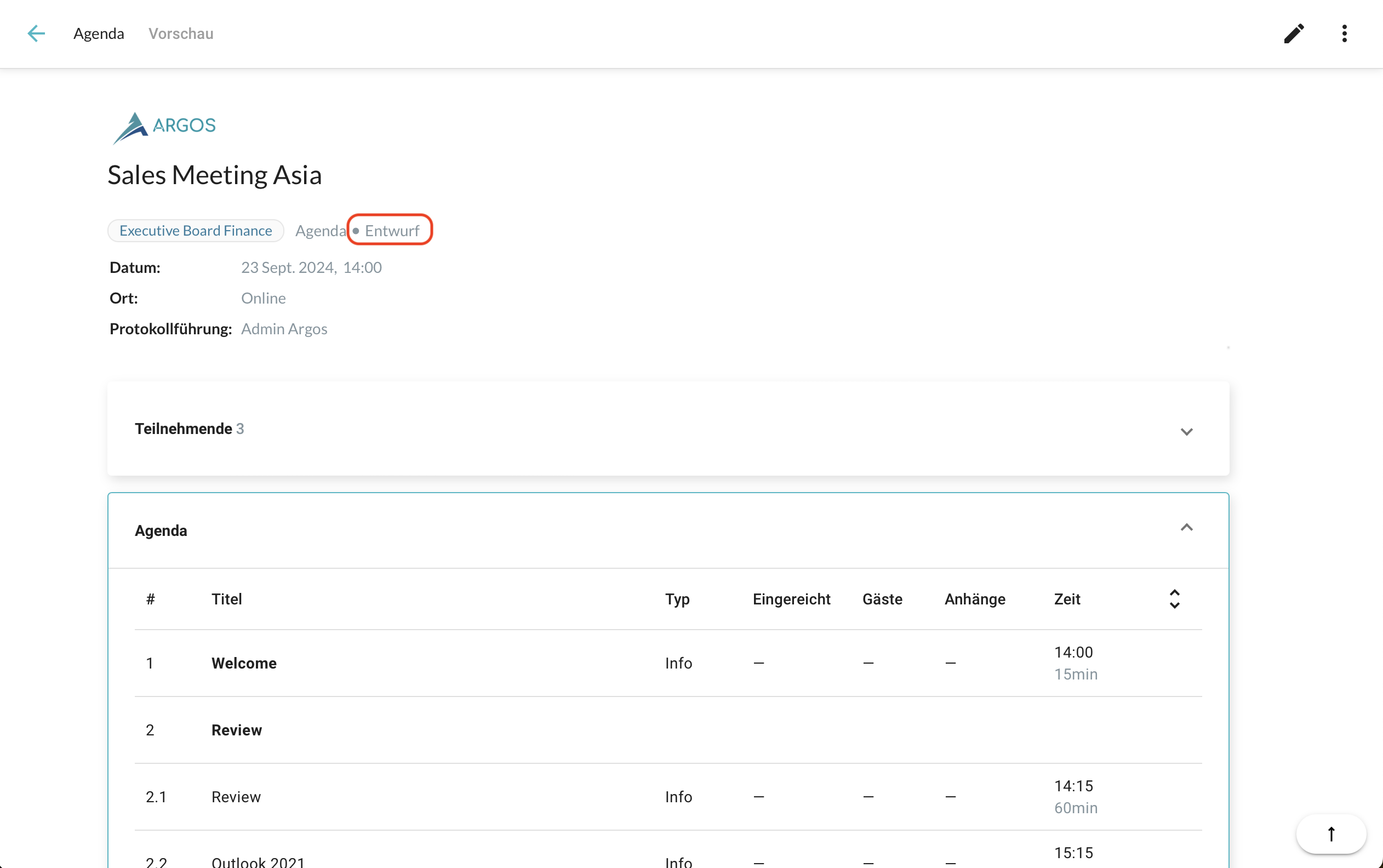This screenshot has width=1383, height=868.
Task: Select the Agenda tab in header
Action: (x=99, y=33)
